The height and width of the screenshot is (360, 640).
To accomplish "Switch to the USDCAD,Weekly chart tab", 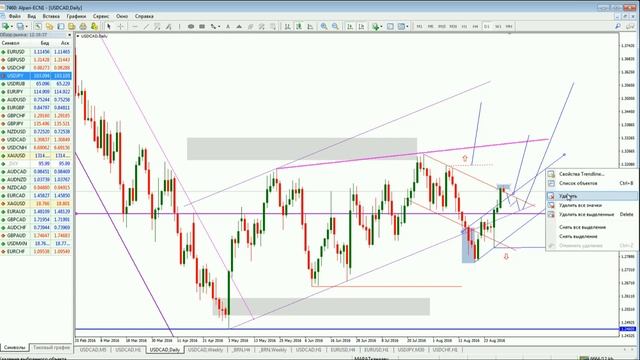I will 205,350.
